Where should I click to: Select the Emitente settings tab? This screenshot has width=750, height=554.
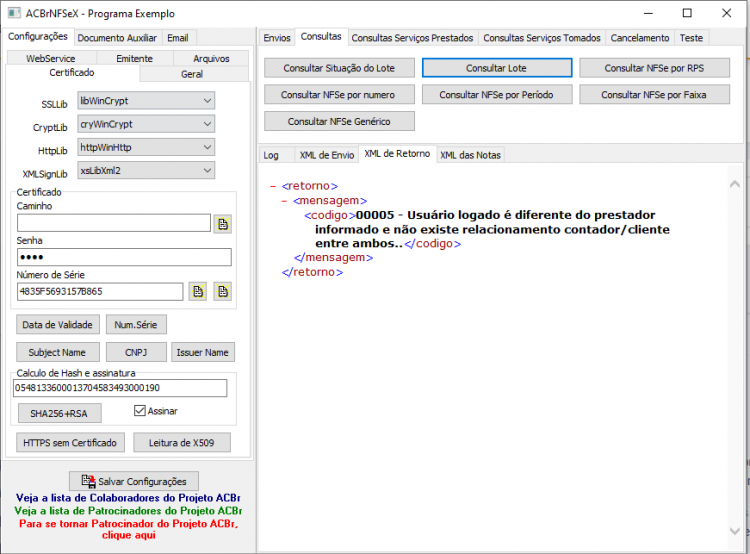(134, 58)
